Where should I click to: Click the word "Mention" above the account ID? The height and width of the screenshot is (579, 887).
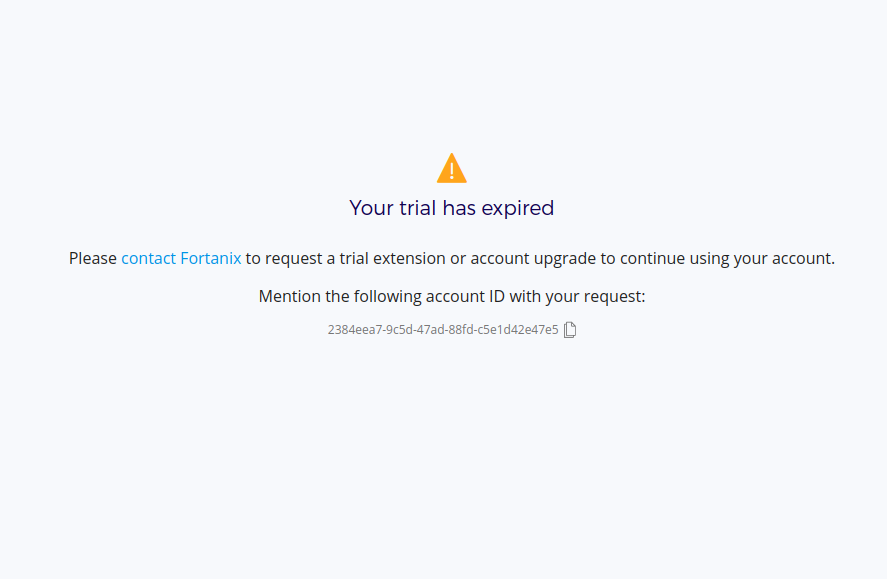click(290, 296)
